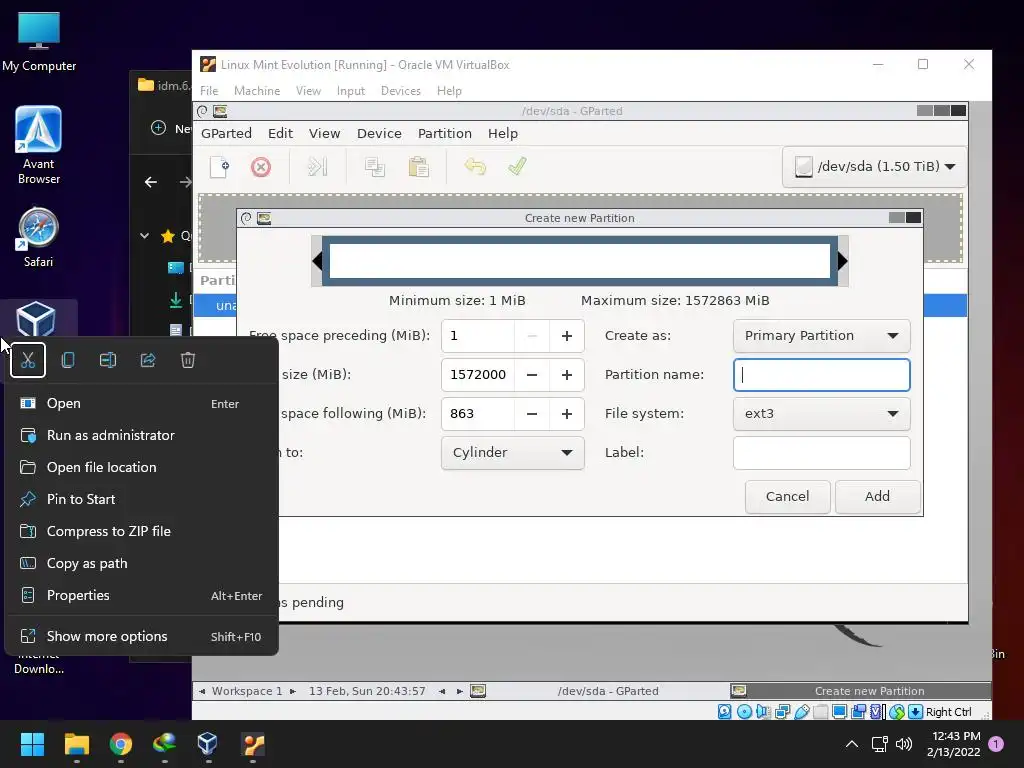Click the GParted Copy partition toolbar icon

pyautogui.click(x=375, y=167)
